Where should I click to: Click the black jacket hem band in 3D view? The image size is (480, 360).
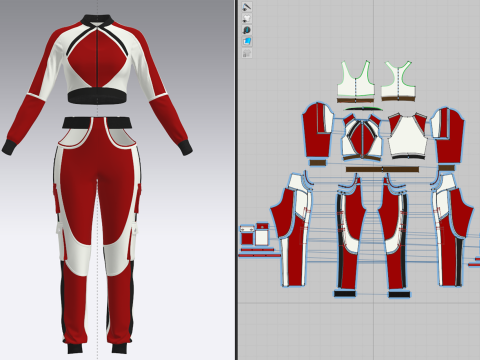(97, 97)
